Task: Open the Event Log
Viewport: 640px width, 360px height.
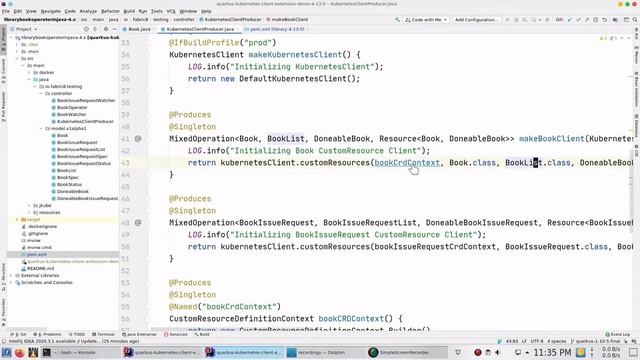Action: coord(618,334)
